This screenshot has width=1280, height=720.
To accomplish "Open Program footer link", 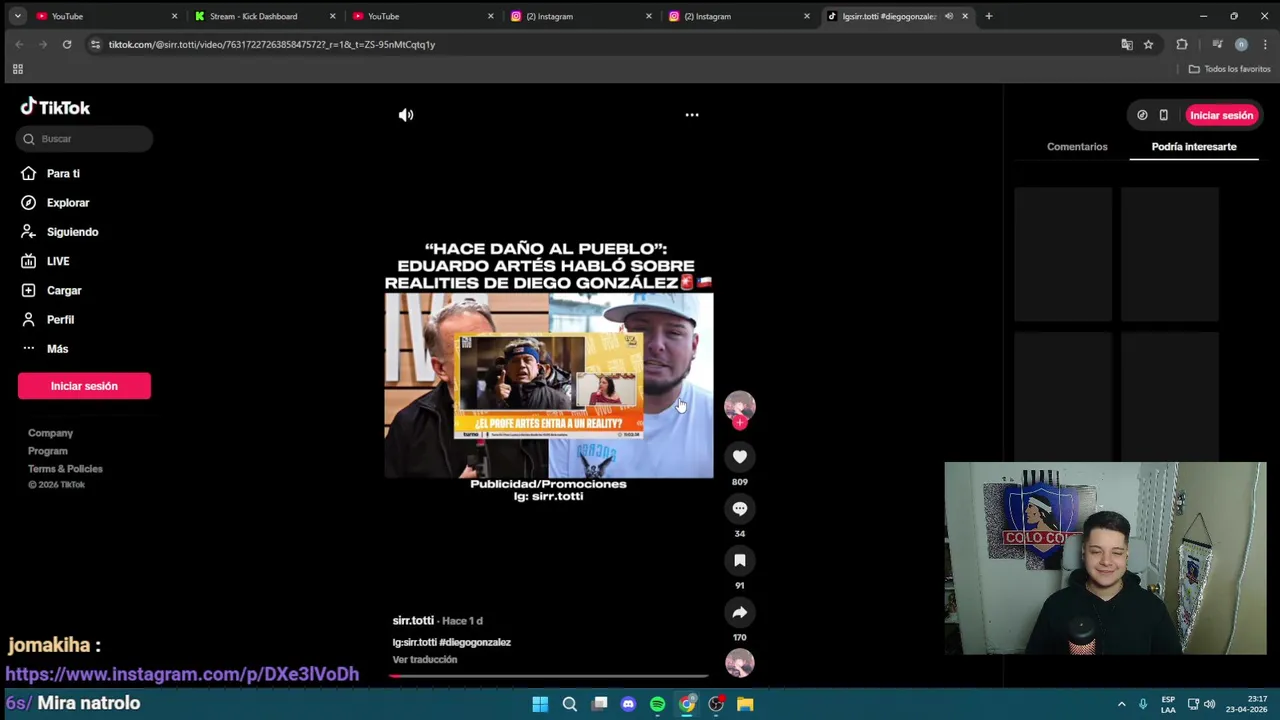I will pyautogui.click(x=48, y=451).
